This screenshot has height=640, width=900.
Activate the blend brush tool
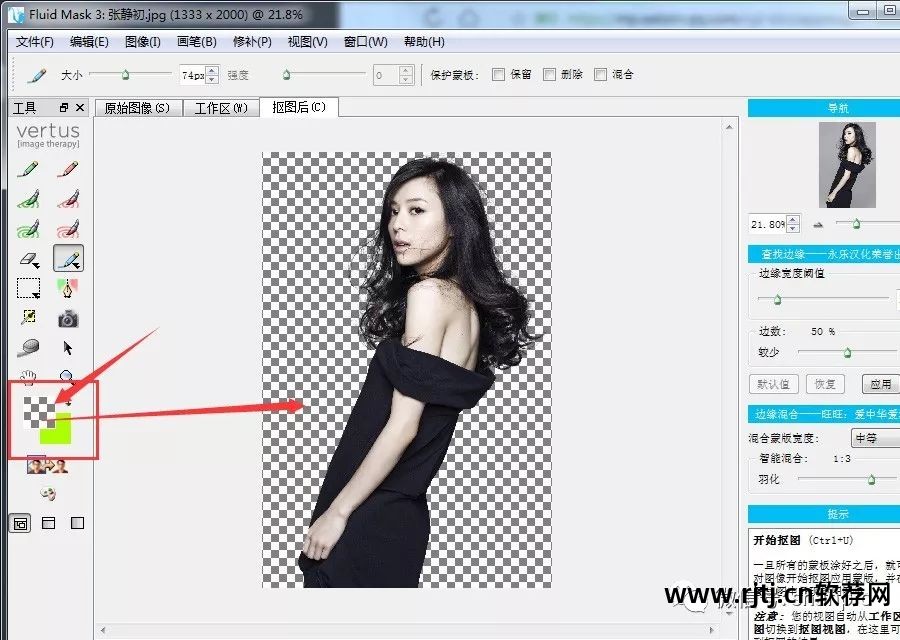coord(68,258)
